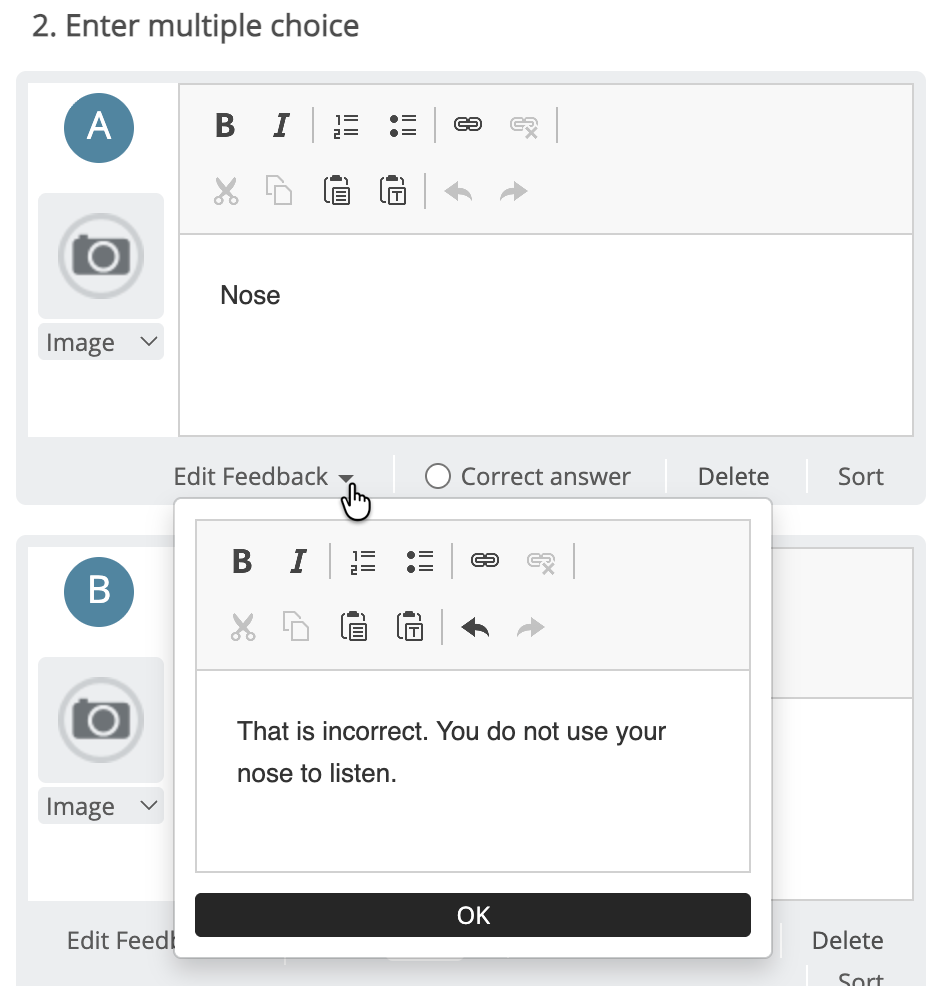Open Image dropdown for answer B

pos(101,807)
